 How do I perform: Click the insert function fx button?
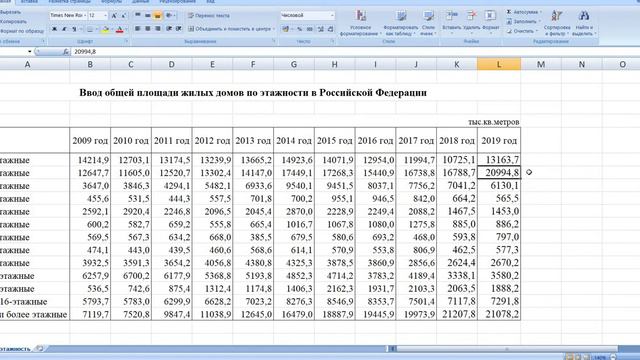pos(66,52)
